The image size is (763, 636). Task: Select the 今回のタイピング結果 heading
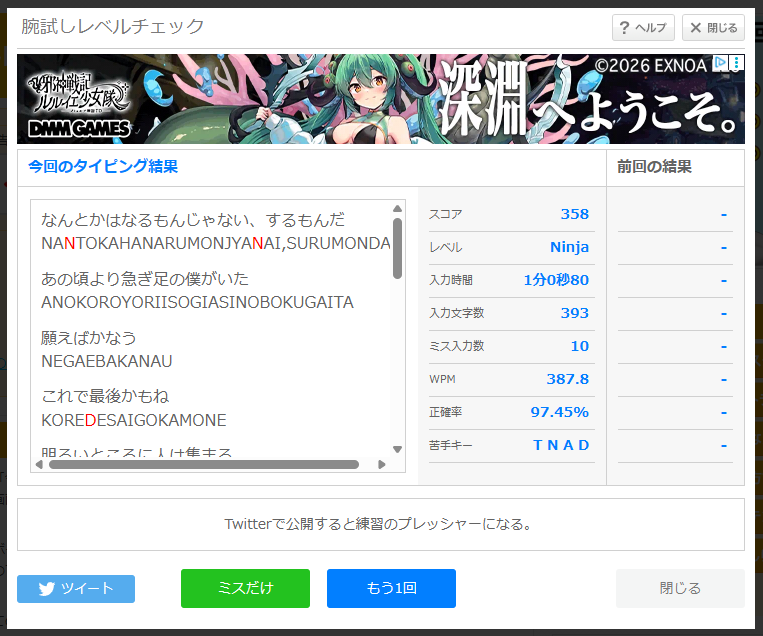(x=103, y=166)
